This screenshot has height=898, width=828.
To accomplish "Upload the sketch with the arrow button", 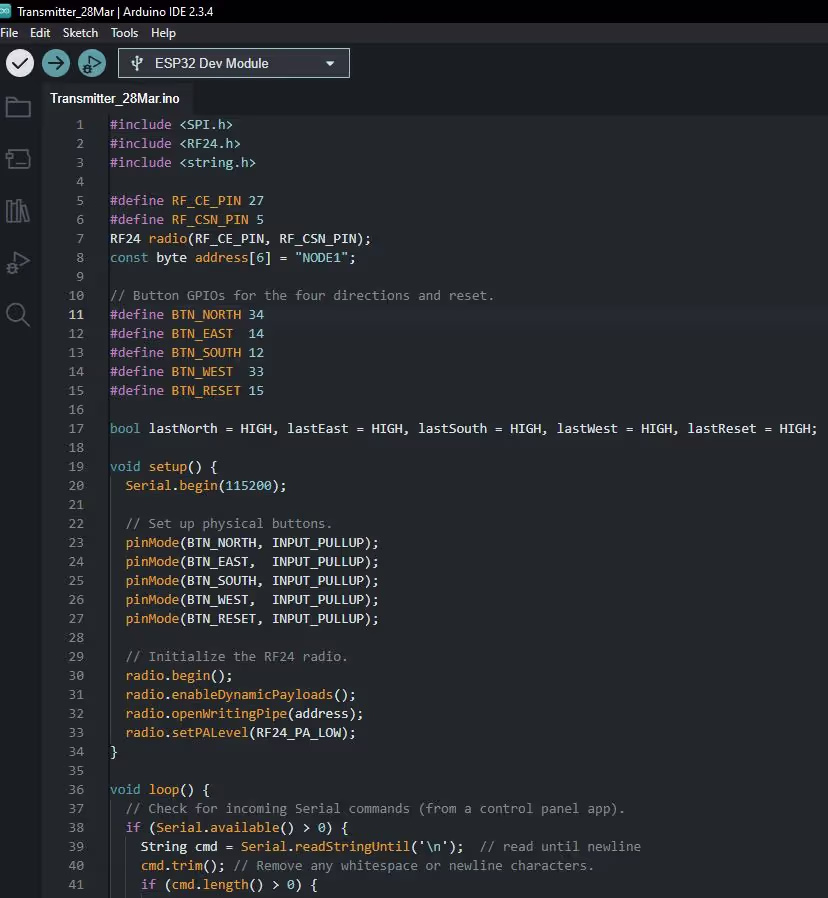I will point(56,63).
